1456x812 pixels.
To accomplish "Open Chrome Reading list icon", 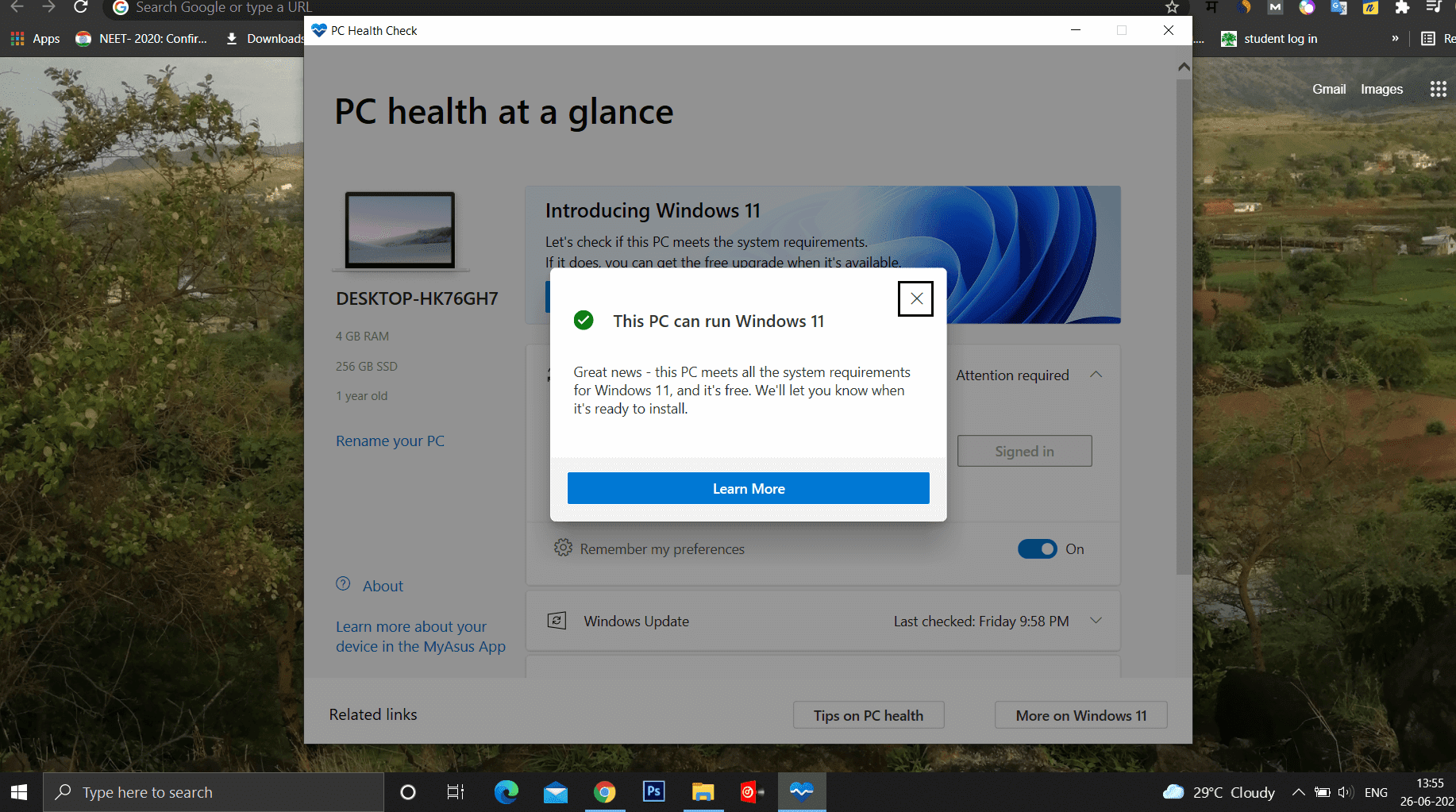I will [1428, 38].
